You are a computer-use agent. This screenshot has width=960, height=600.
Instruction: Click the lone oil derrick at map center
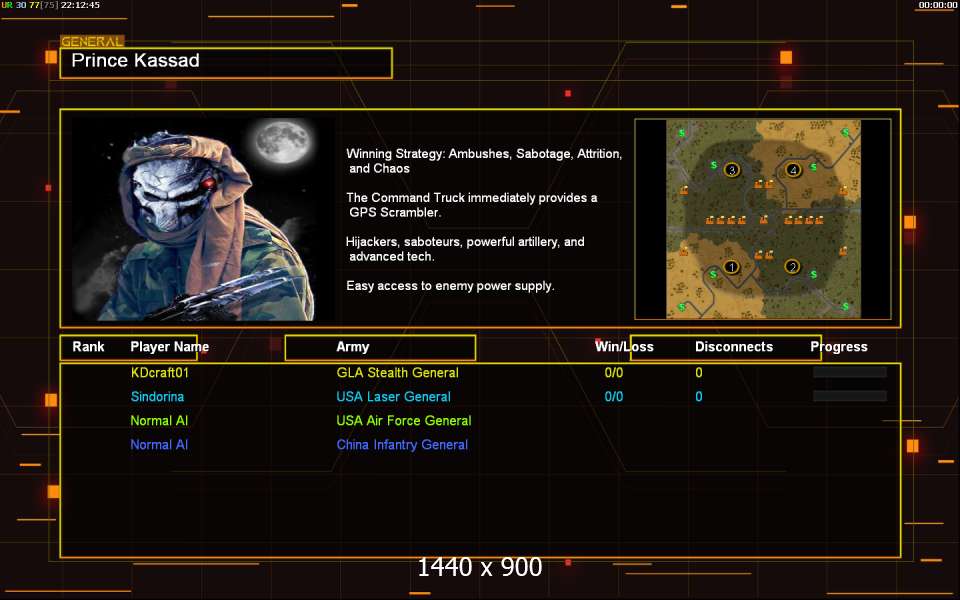pos(763,219)
